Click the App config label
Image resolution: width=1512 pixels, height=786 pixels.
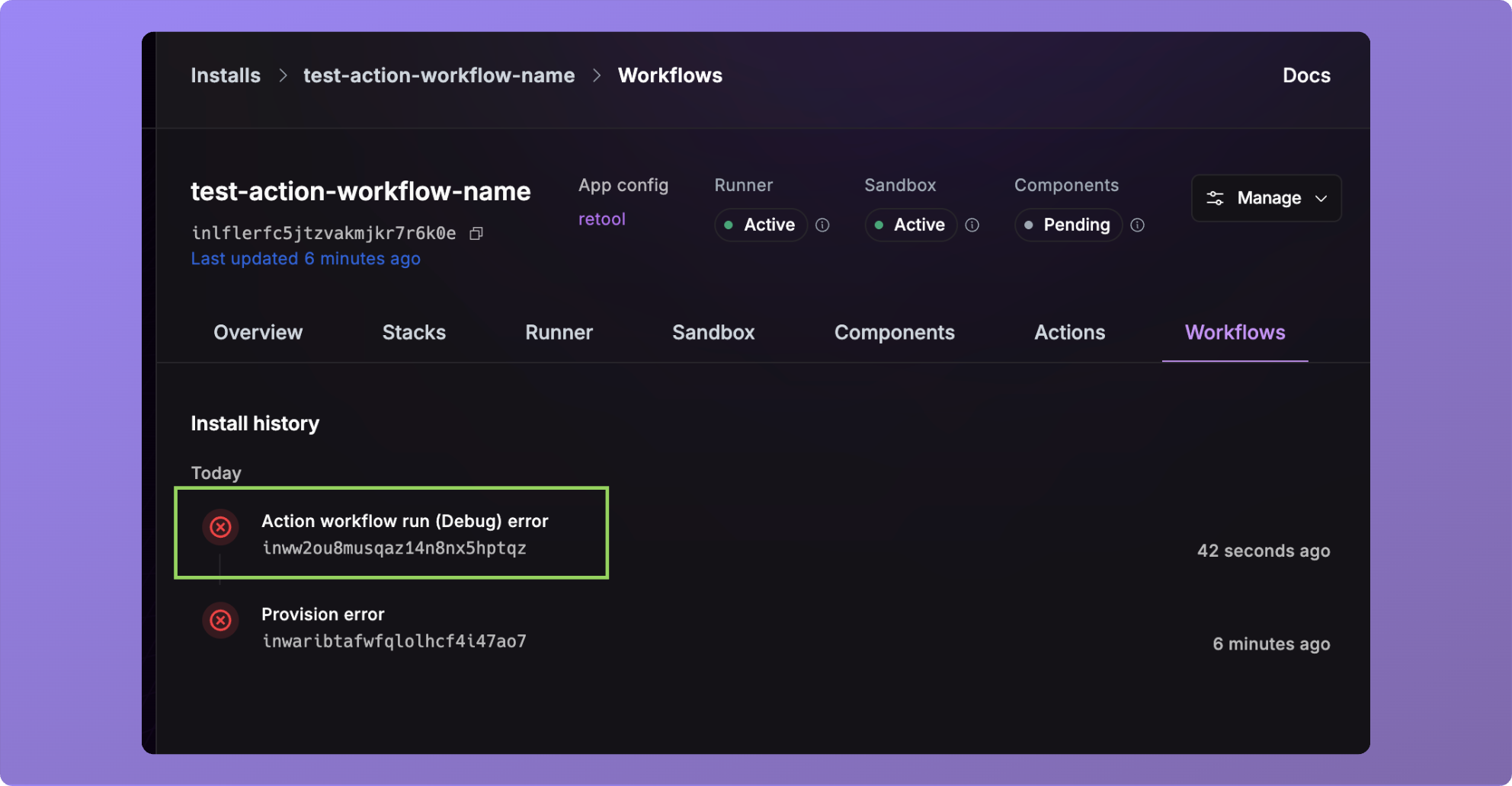pos(623,185)
